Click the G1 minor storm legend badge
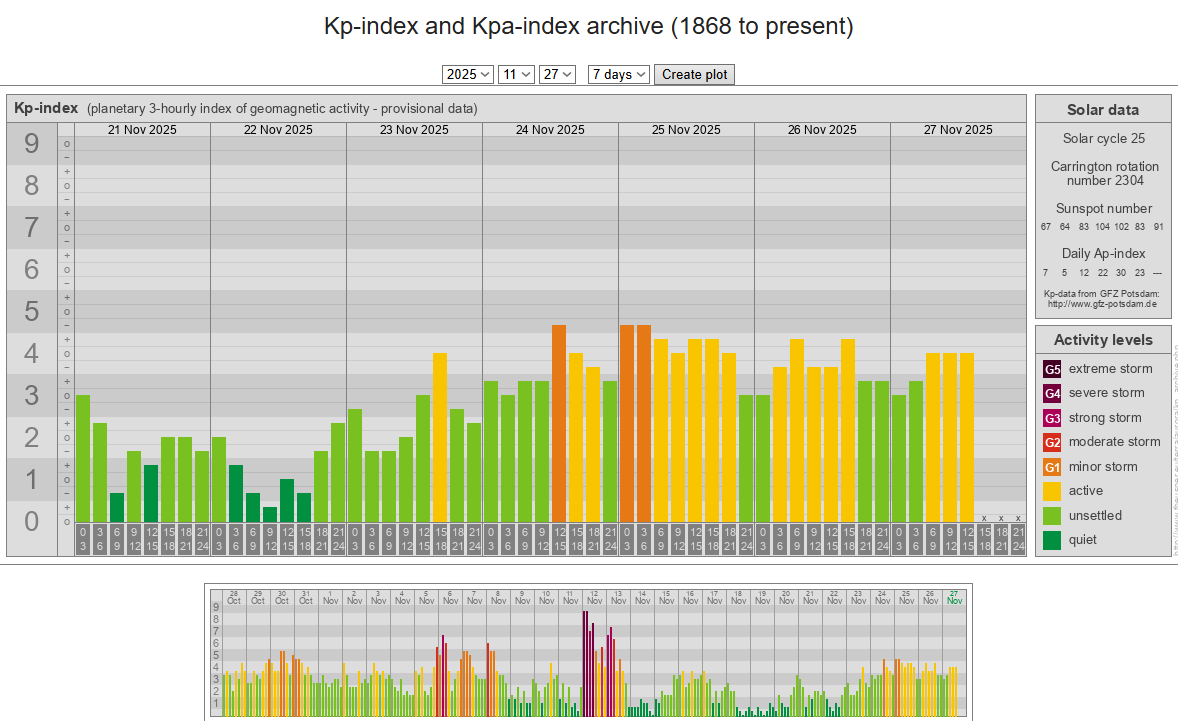The image size is (1178, 721). 1052,467
